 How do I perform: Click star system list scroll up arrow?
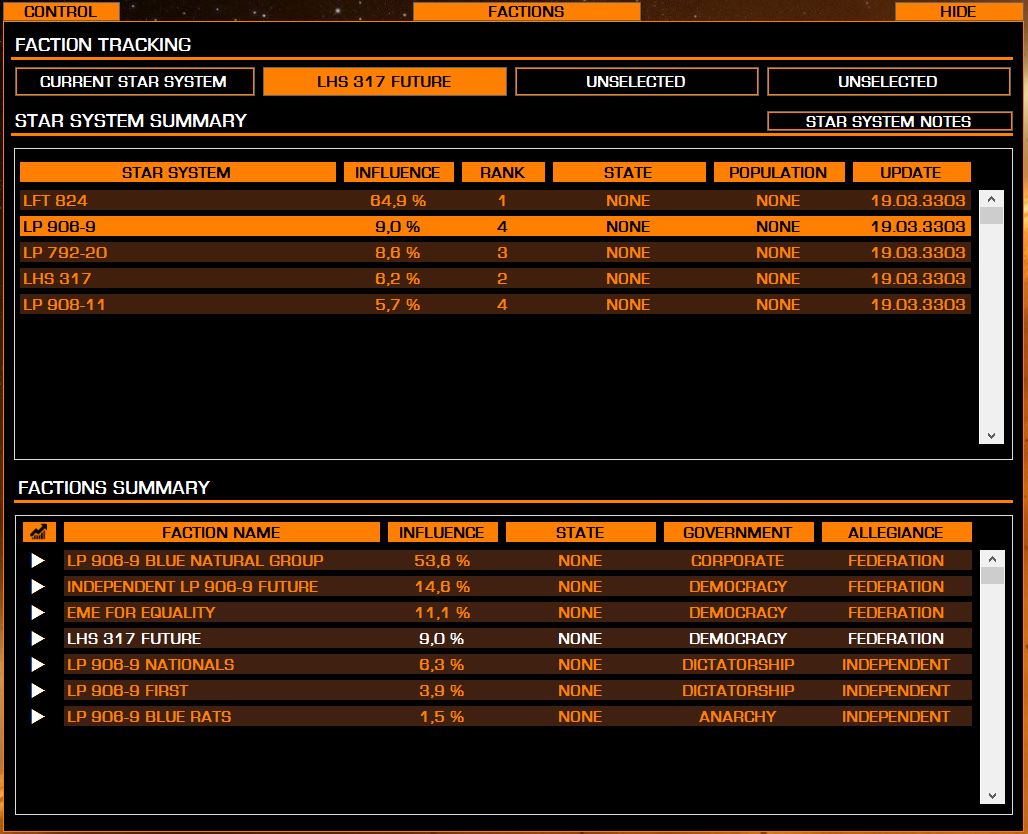[991, 199]
